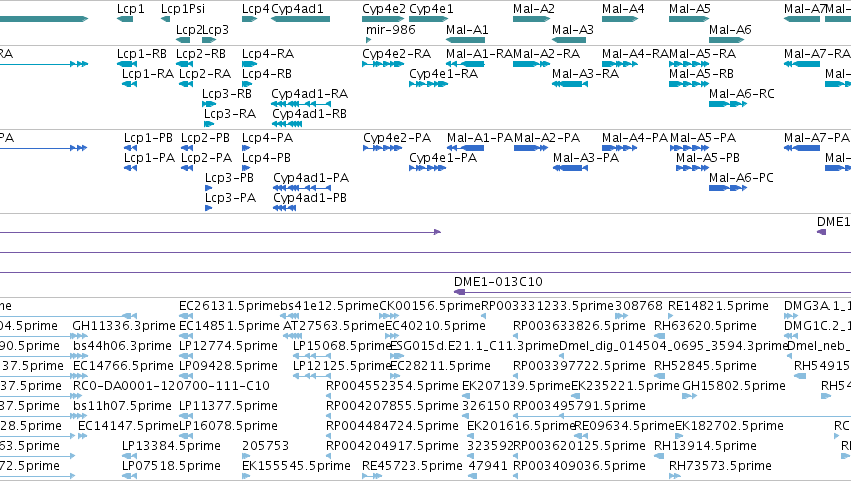851x481 pixels.
Task: Click protein Mal-A5-PB
Action: [x=693, y=168]
